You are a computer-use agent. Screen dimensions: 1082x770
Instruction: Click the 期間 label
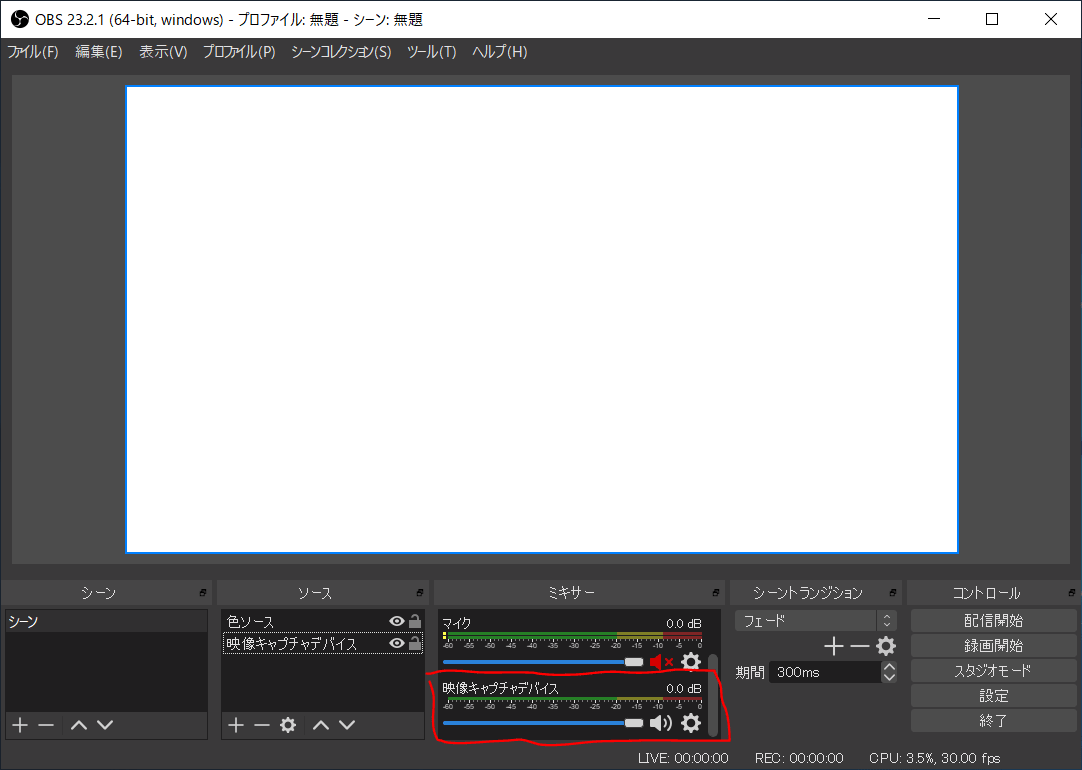tap(750, 672)
